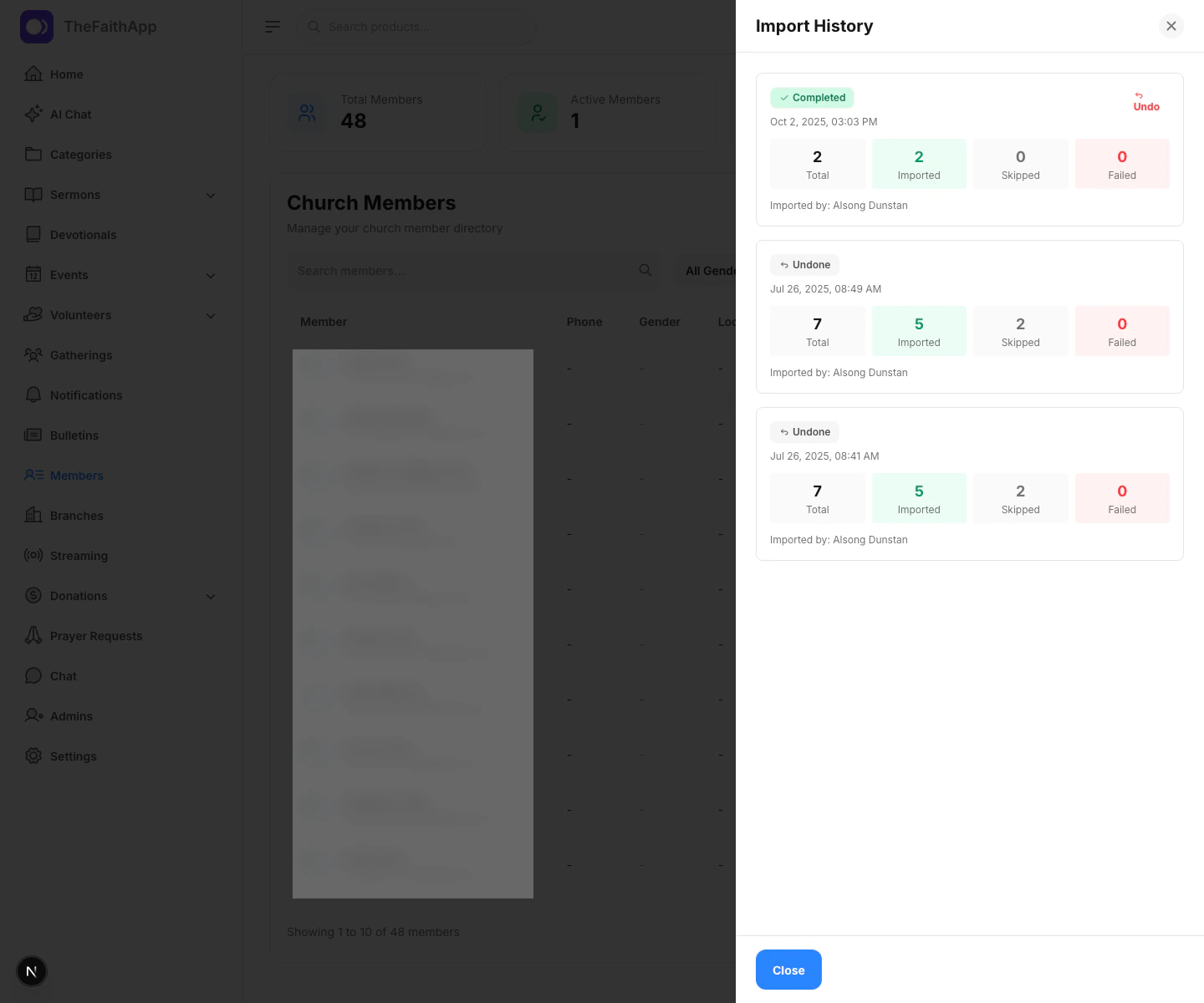This screenshot has width=1204, height=1003.
Task: Click the Categories folder icon
Action: click(33, 154)
